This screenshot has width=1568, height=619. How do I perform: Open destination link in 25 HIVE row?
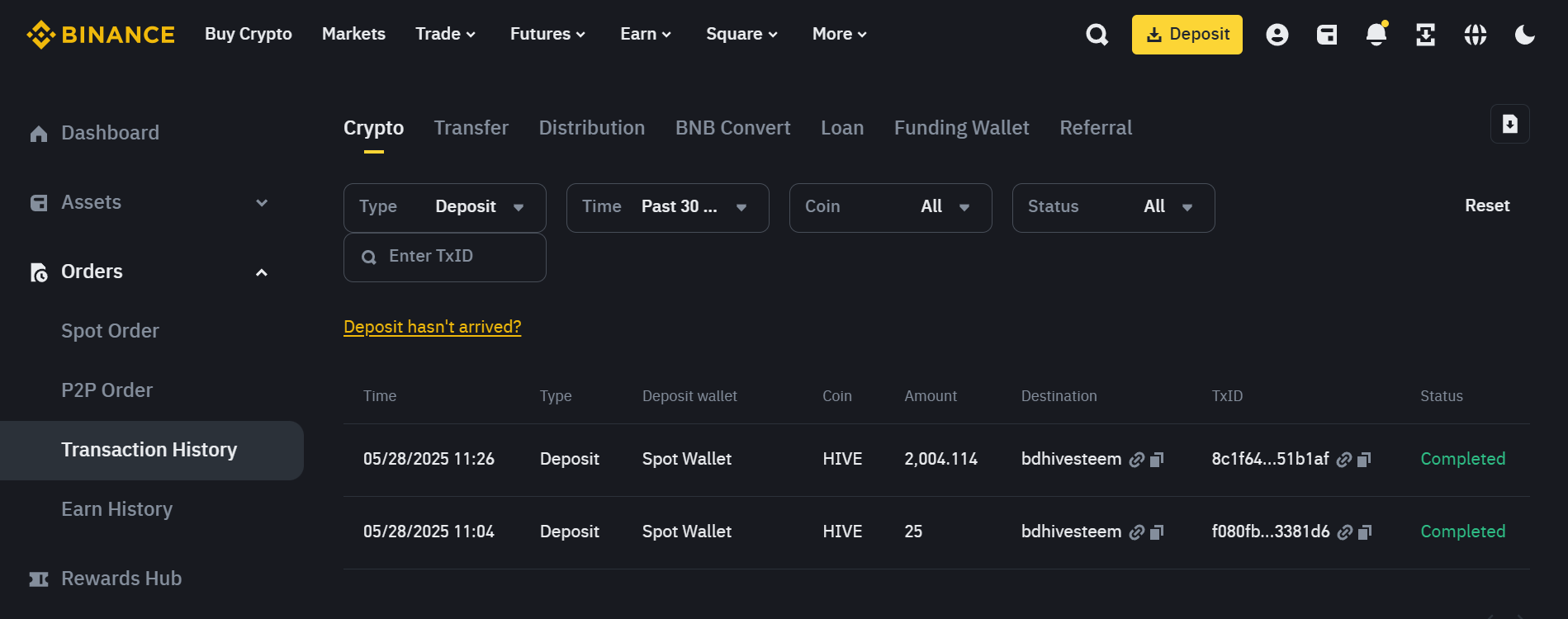(1137, 532)
